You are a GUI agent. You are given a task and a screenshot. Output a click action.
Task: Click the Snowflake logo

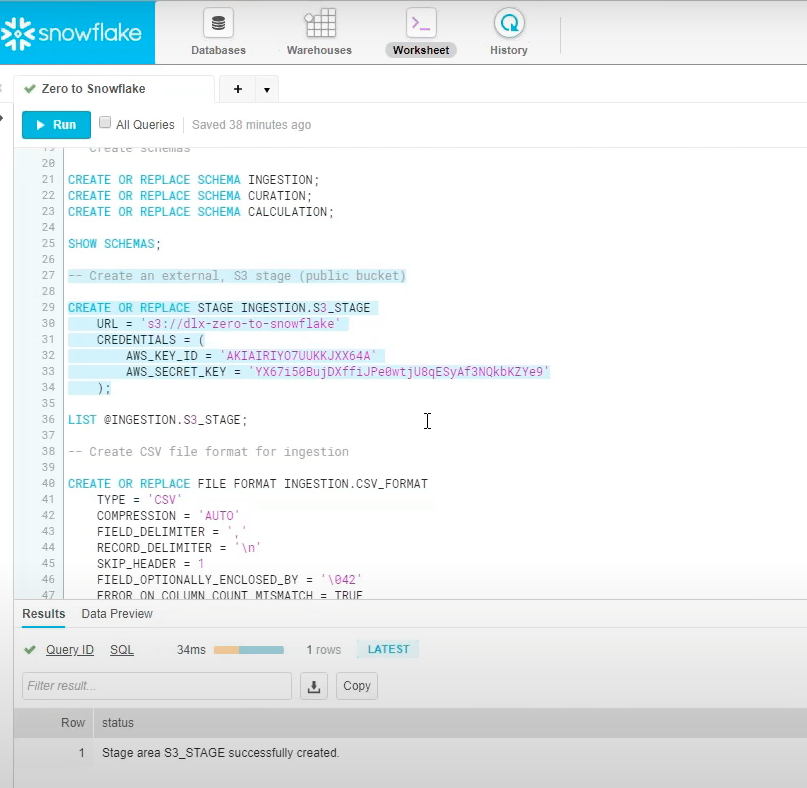tap(72, 33)
